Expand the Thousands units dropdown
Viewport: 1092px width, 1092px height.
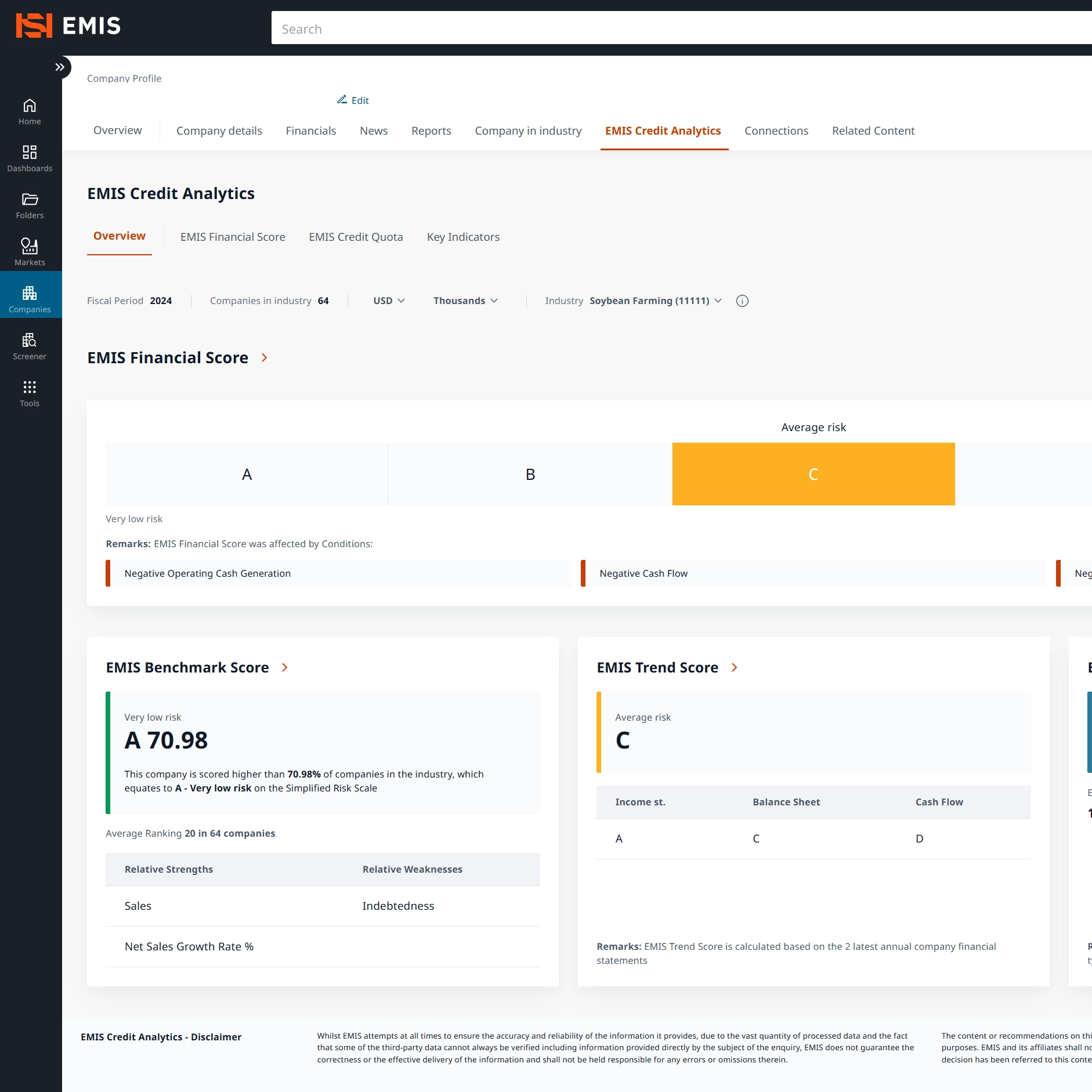pos(465,301)
